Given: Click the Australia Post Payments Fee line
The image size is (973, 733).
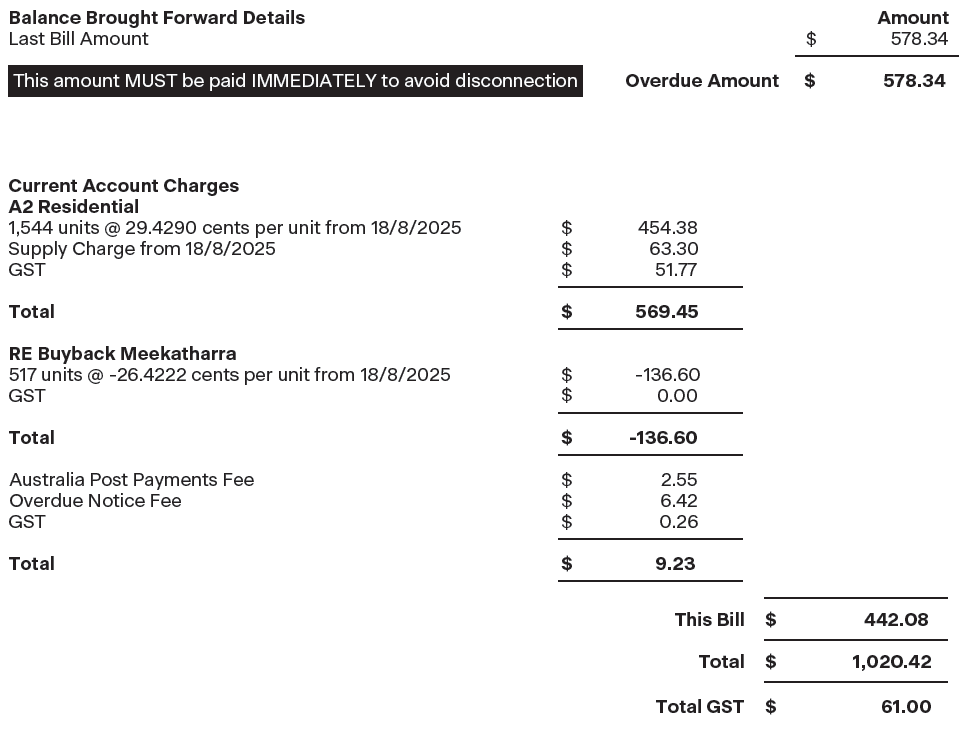Looking at the screenshot, I should tap(131, 480).
